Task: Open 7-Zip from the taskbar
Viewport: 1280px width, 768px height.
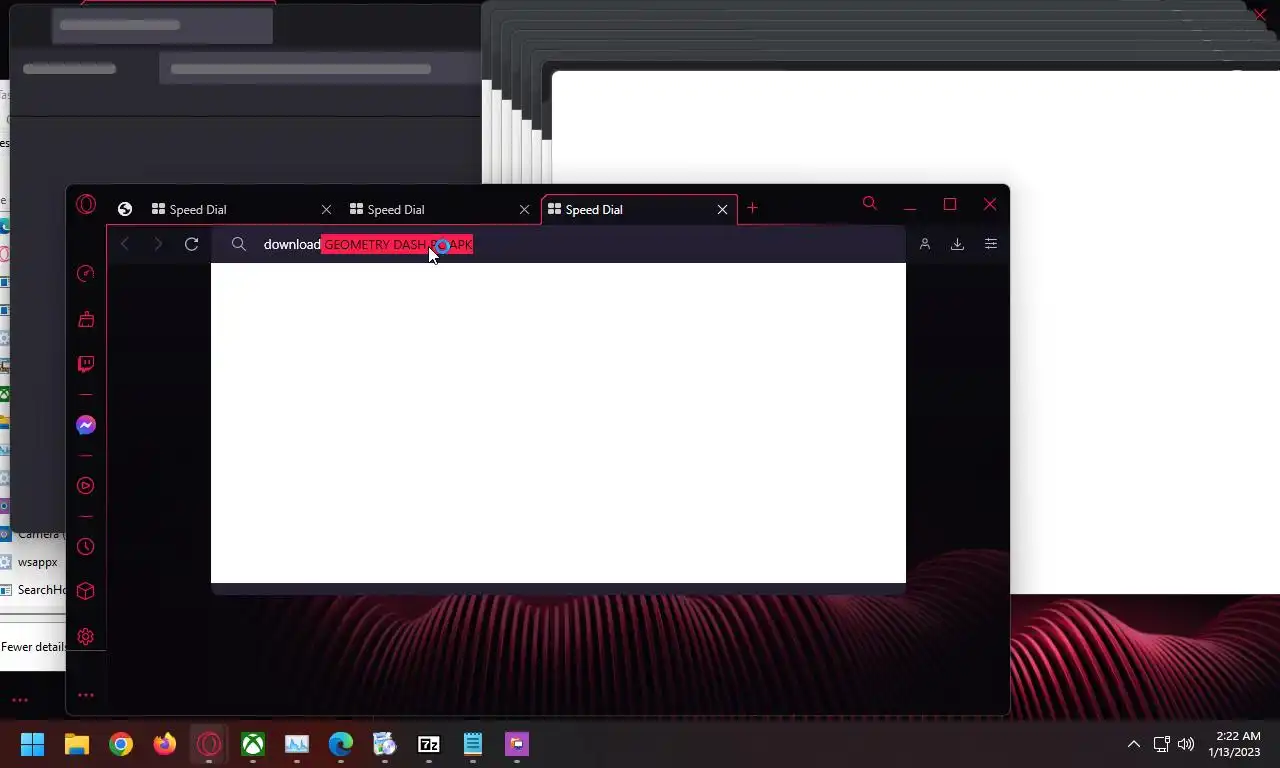Action: point(429,744)
